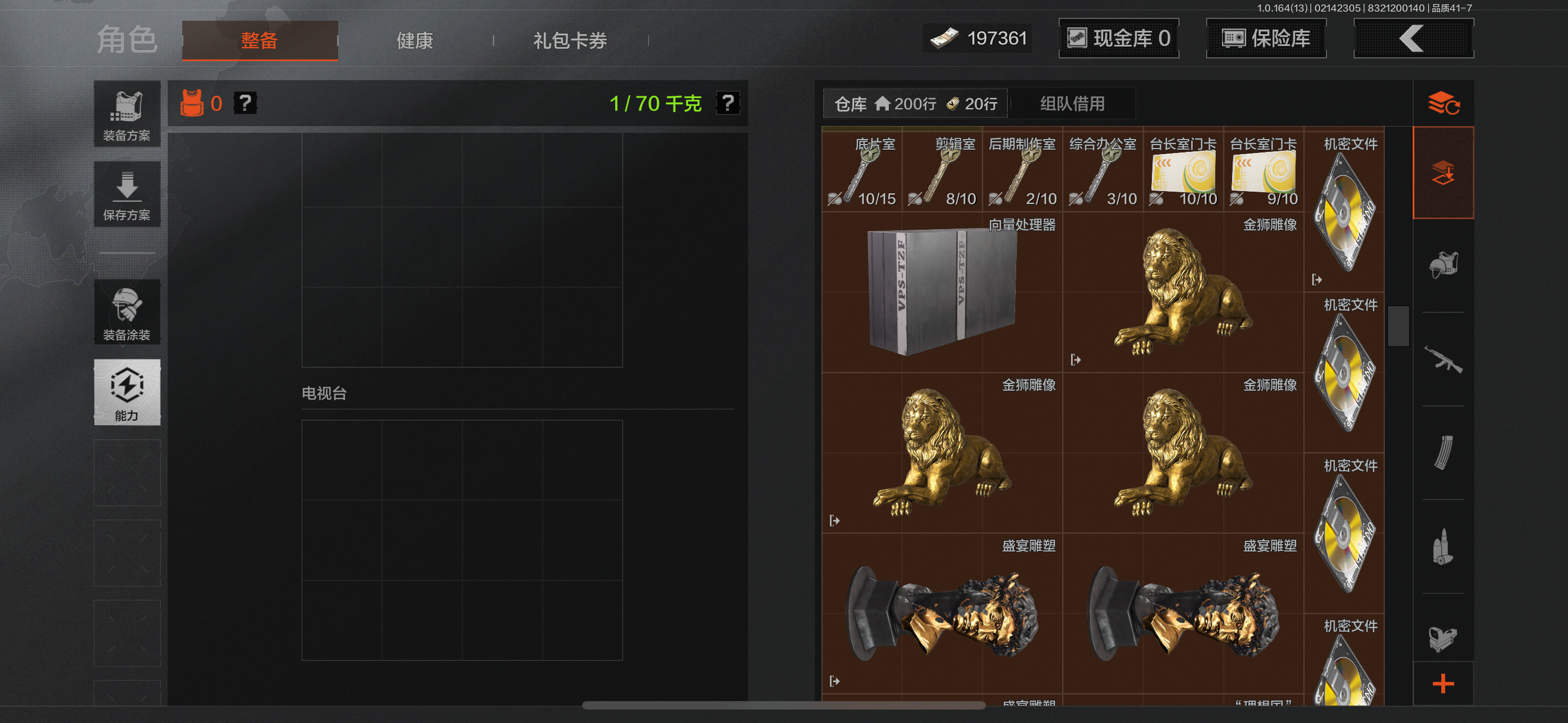This screenshot has height=723, width=1568.
Task: Click the orange plus icon in sidebar
Action: click(1443, 683)
